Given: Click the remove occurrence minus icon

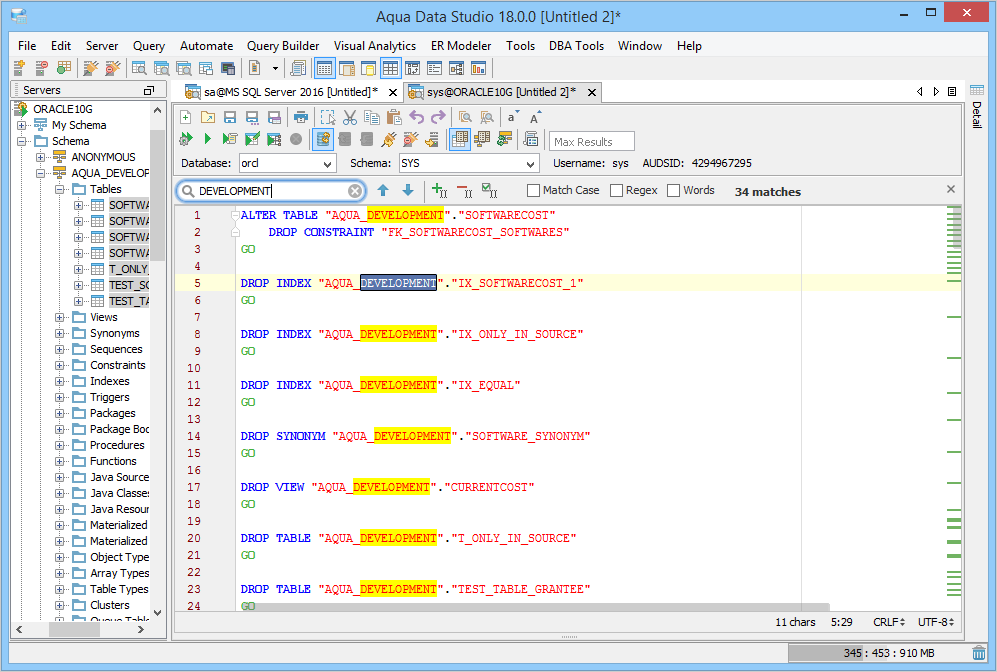Looking at the screenshot, I should coord(465,190).
